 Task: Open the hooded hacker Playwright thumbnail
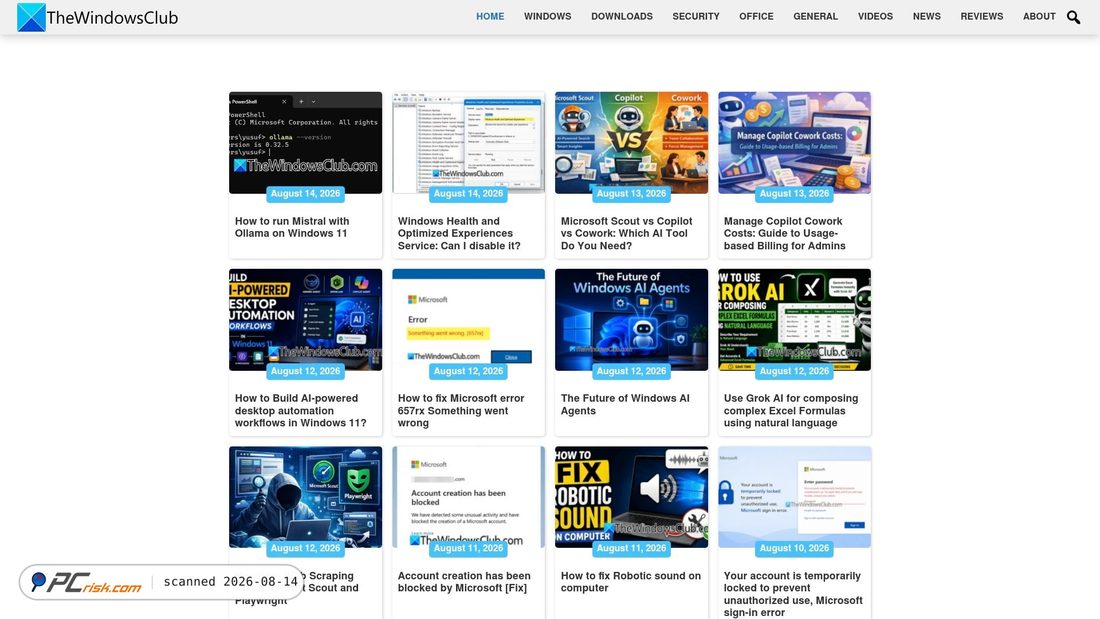305,497
